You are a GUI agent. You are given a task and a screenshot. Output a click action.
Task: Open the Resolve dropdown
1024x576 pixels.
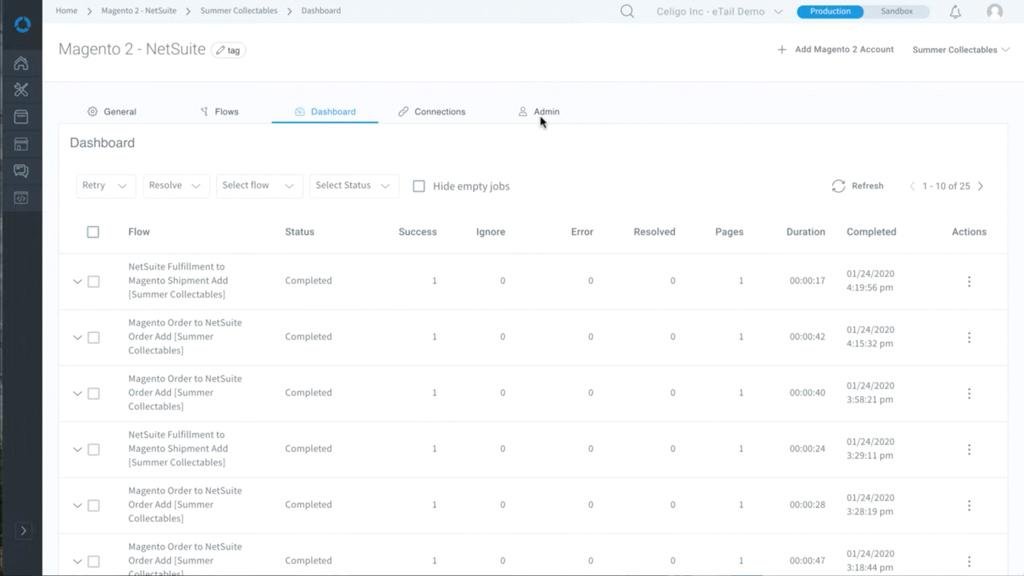(176, 186)
